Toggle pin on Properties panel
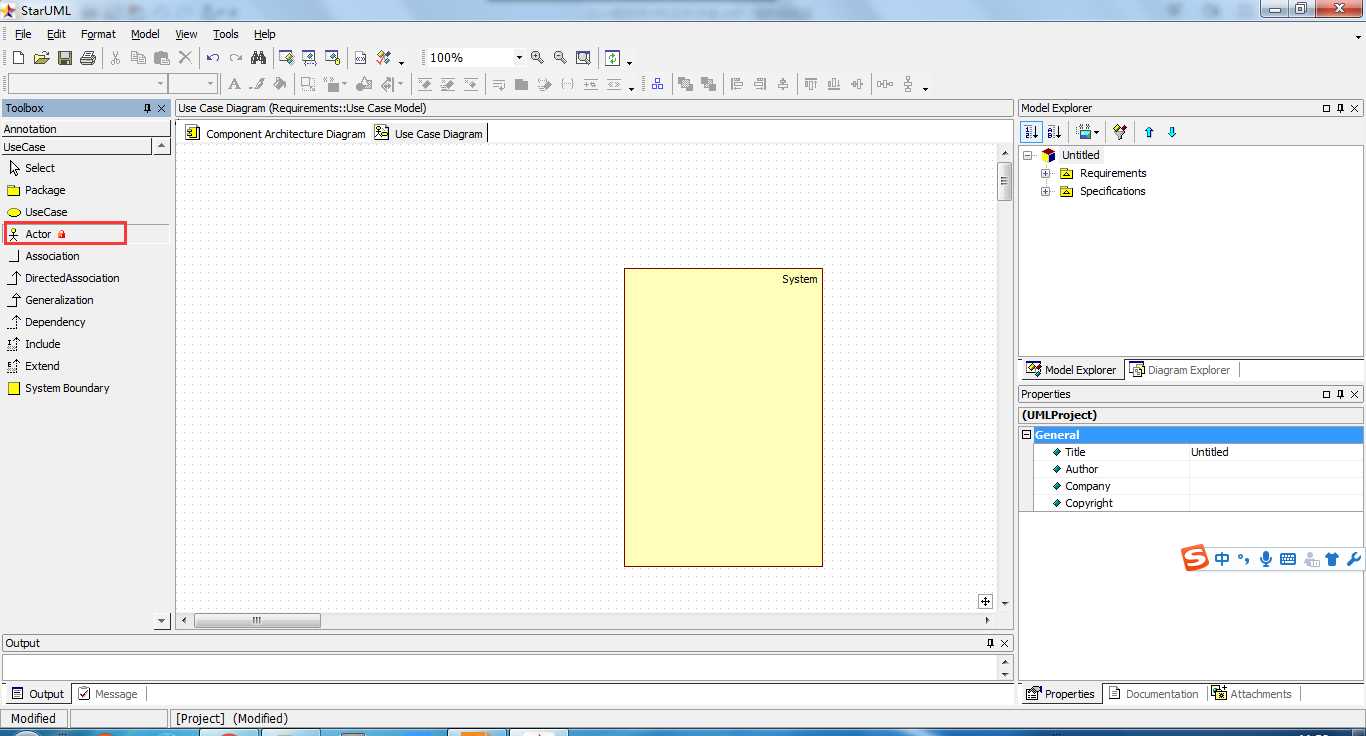The image size is (1366, 736). click(1341, 394)
